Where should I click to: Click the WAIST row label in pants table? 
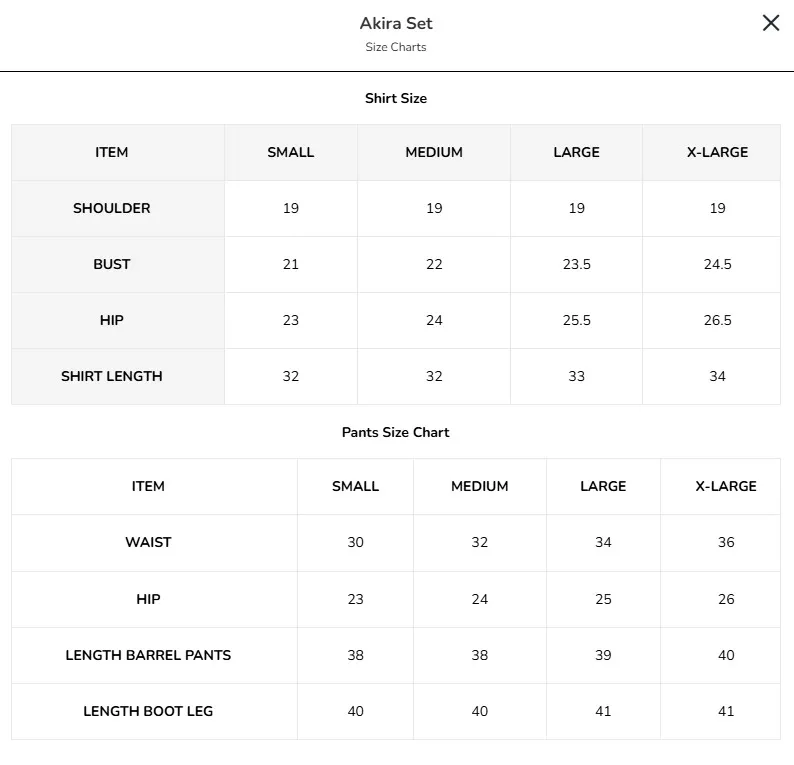148,542
